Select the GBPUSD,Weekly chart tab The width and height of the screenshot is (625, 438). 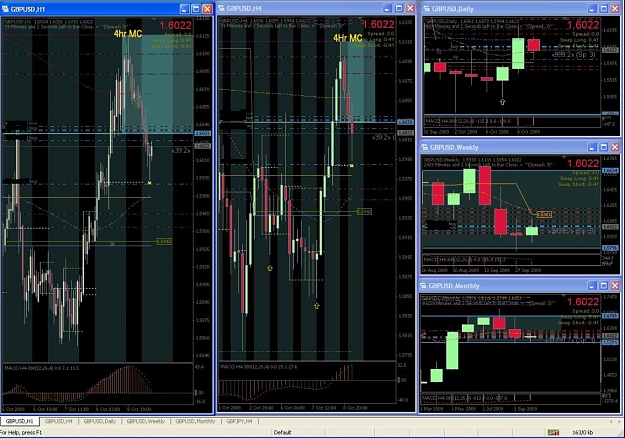tap(145, 421)
